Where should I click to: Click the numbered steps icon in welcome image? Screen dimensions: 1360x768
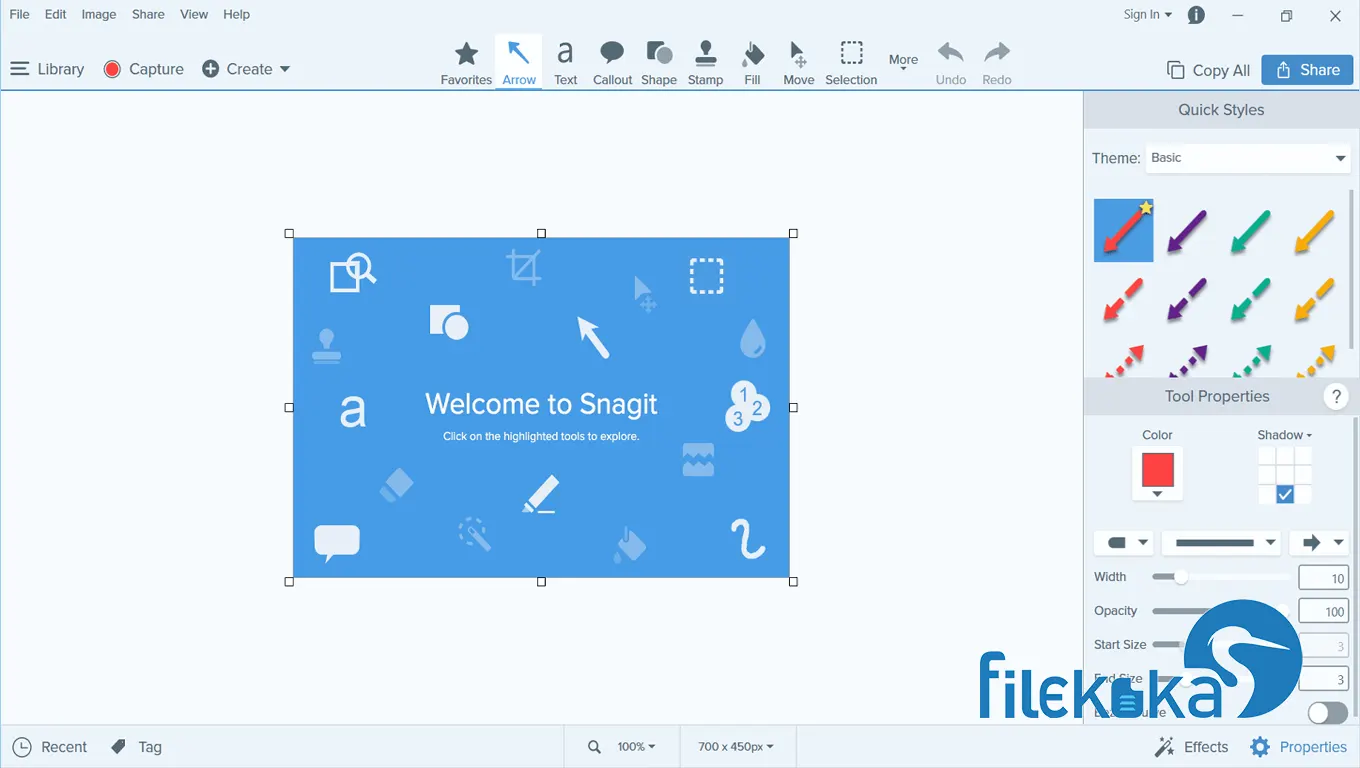(746, 406)
